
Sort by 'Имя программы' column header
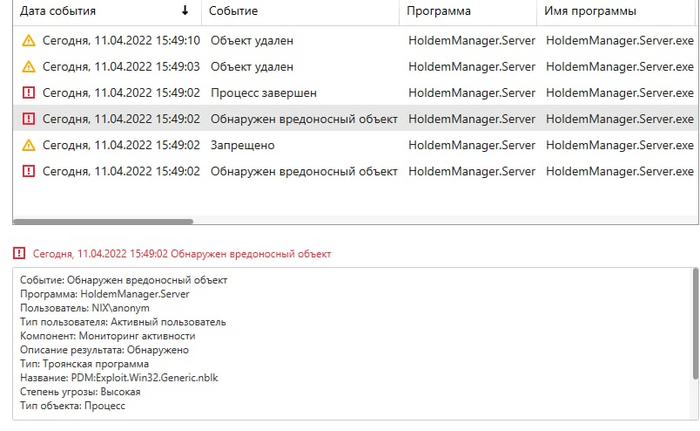pyautogui.click(x=590, y=11)
